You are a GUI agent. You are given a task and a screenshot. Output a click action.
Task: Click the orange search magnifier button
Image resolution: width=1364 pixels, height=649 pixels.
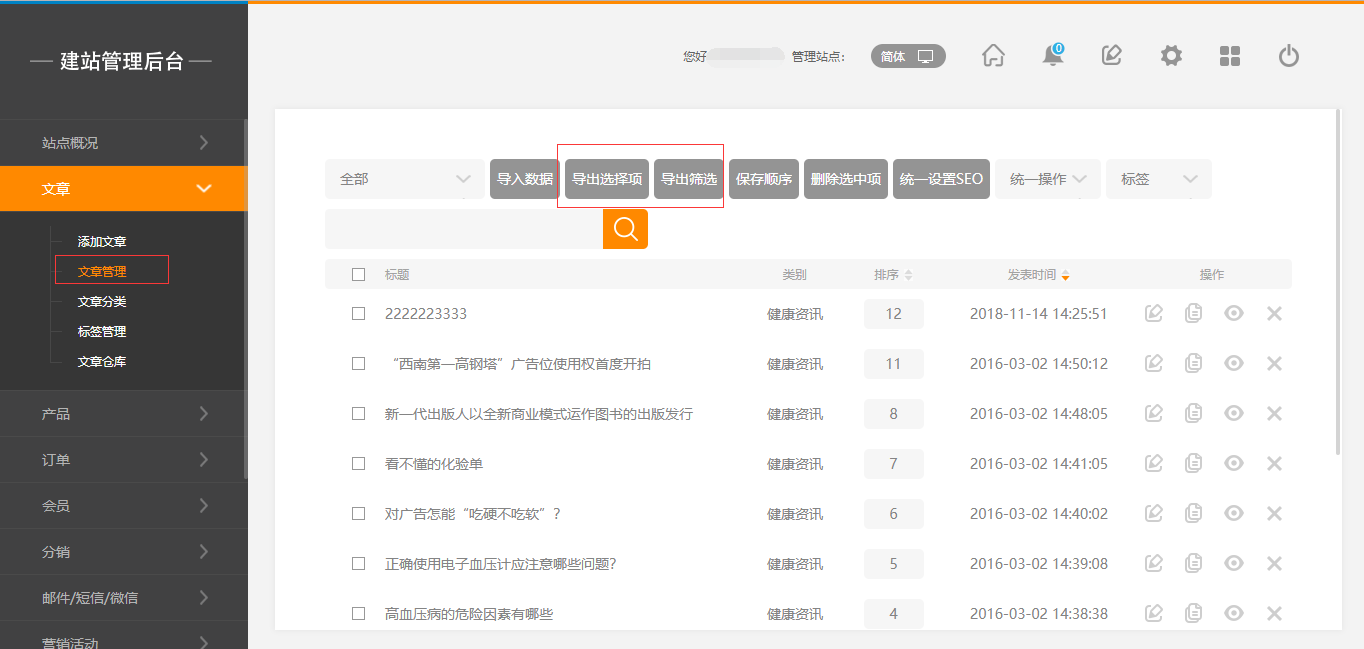(x=625, y=229)
